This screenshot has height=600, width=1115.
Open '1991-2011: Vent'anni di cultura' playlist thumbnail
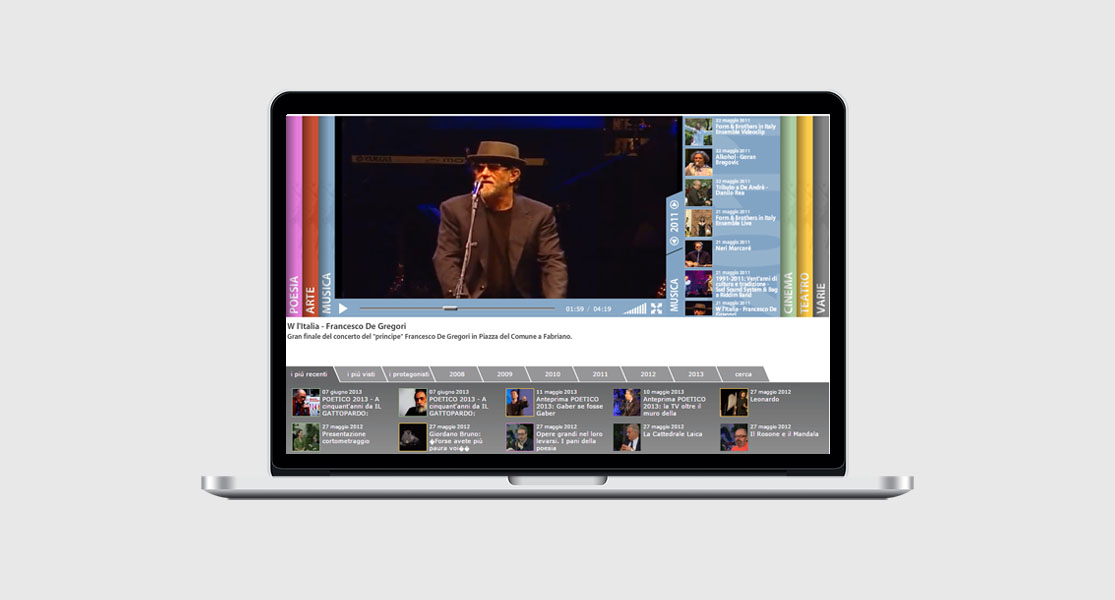tap(698, 284)
